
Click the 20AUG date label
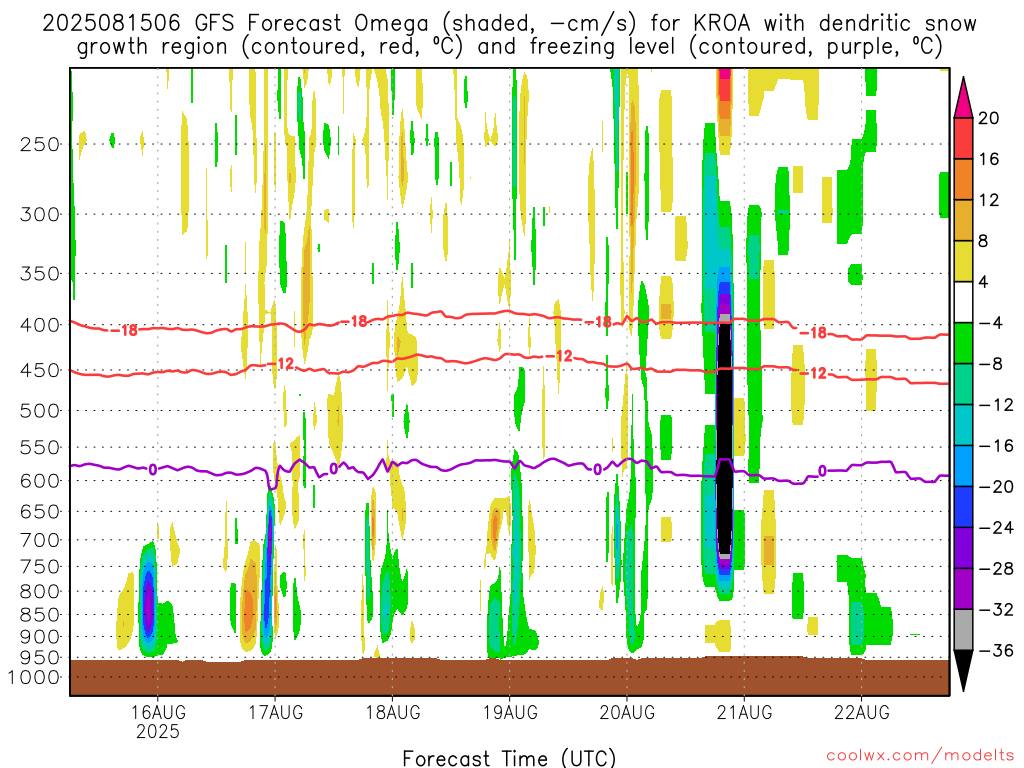(x=627, y=712)
